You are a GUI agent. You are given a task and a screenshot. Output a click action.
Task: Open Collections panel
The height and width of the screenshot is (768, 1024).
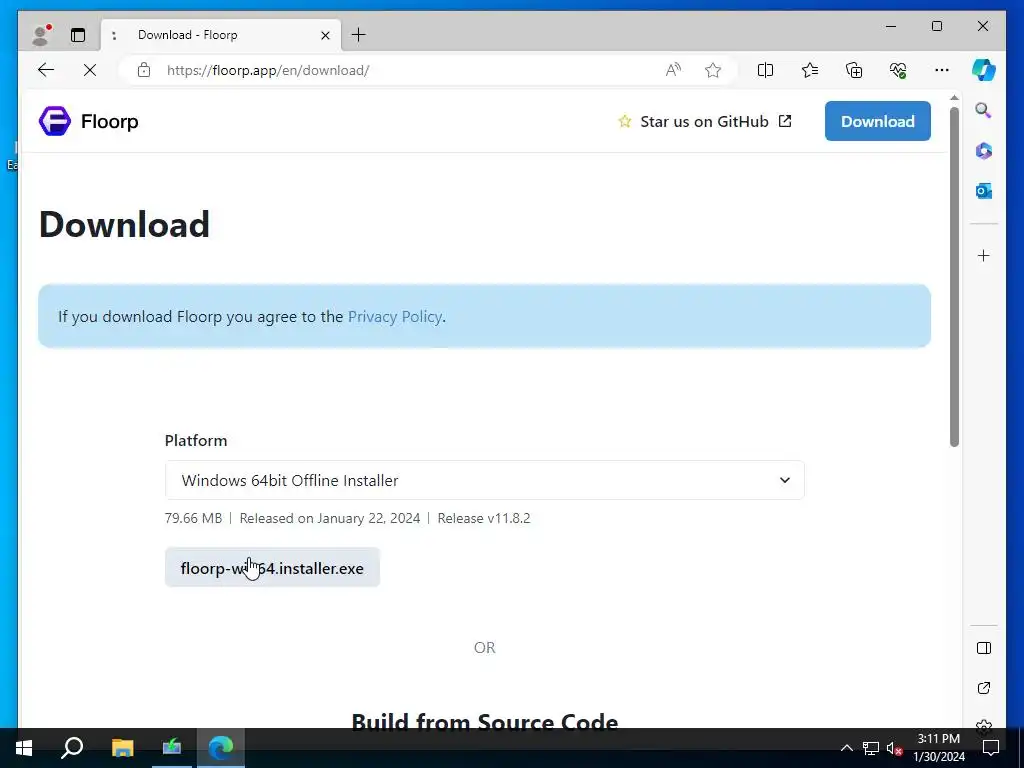[x=854, y=70]
